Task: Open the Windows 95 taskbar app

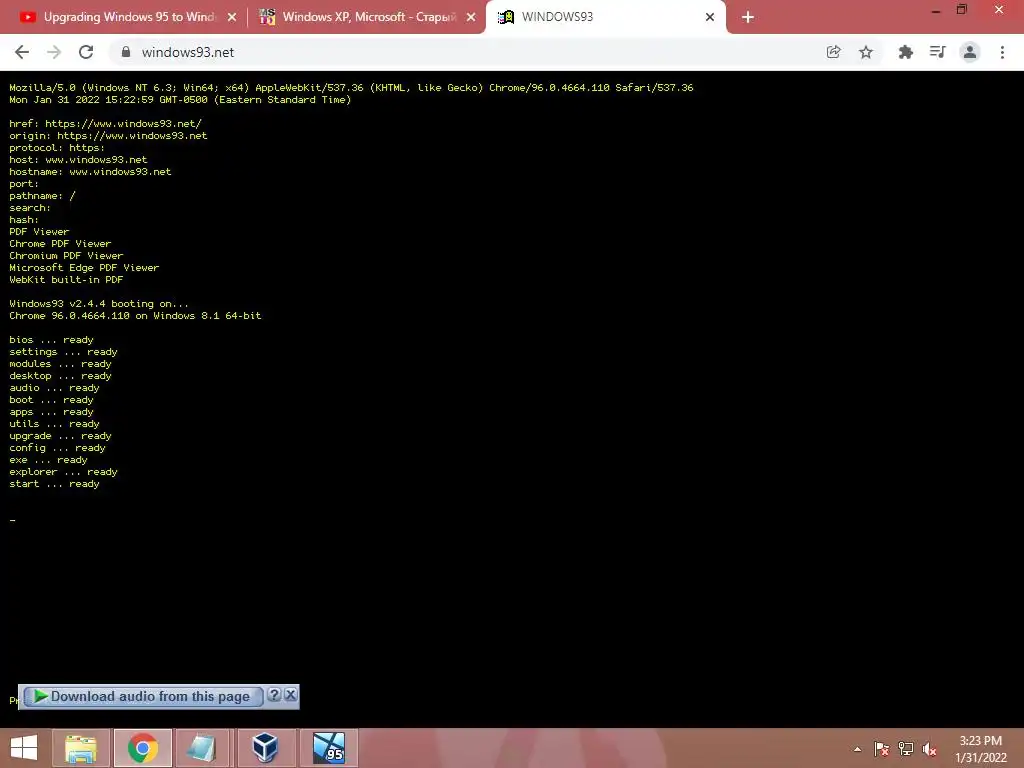Action: click(x=328, y=748)
